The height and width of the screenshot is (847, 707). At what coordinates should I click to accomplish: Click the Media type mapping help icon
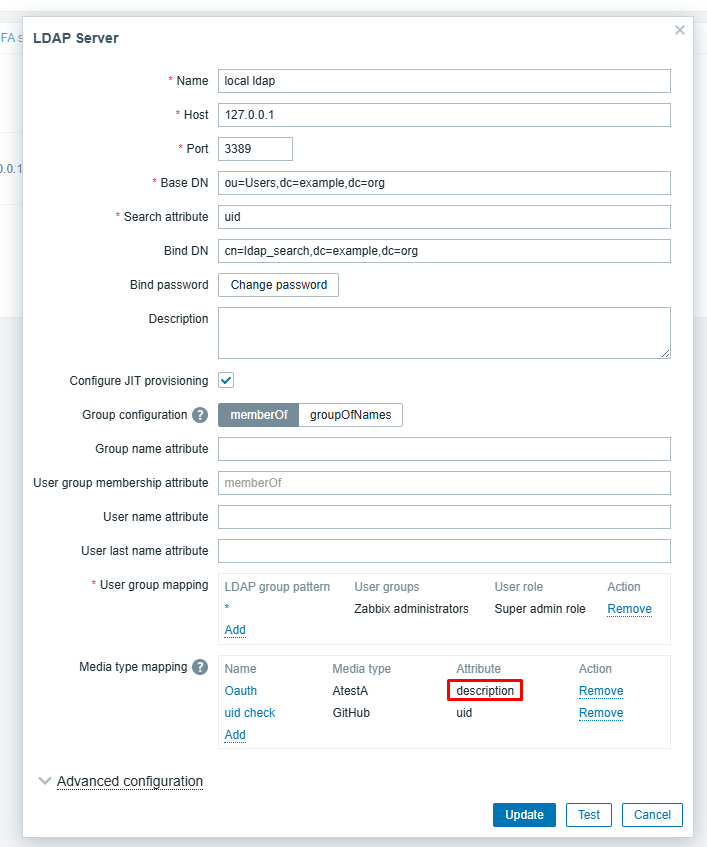click(200, 667)
